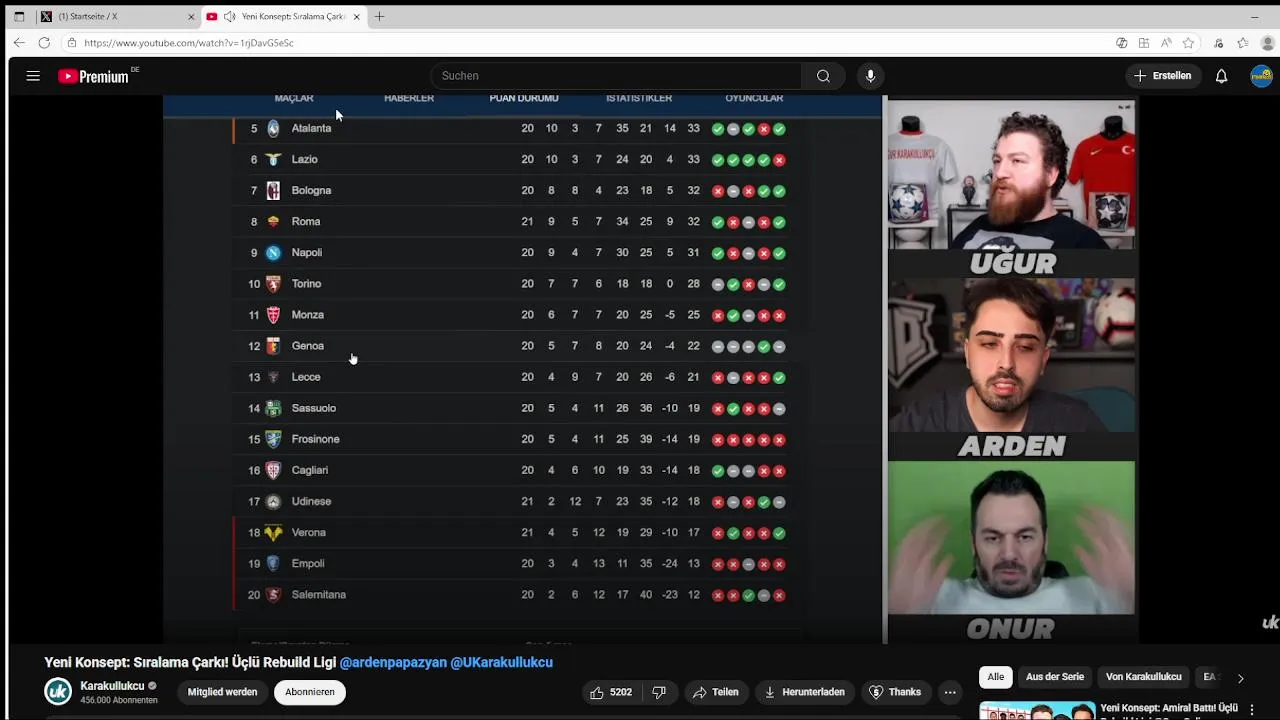Click İSTATİSTİKLER in the video
The height and width of the screenshot is (720, 1280).
[639, 98]
